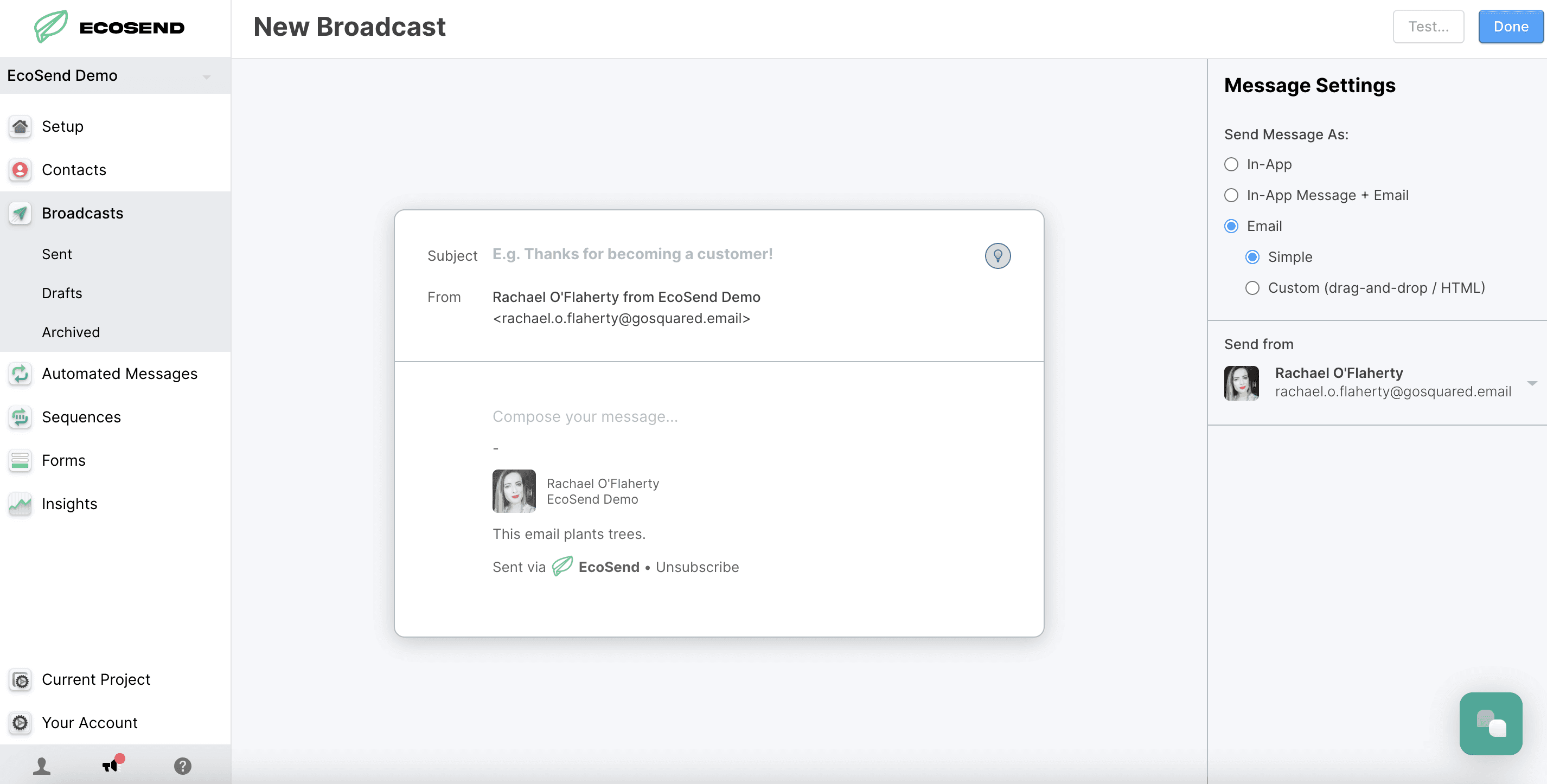Open the help question mark icon
Image resolution: width=1547 pixels, height=784 pixels.
click(182, 766)
